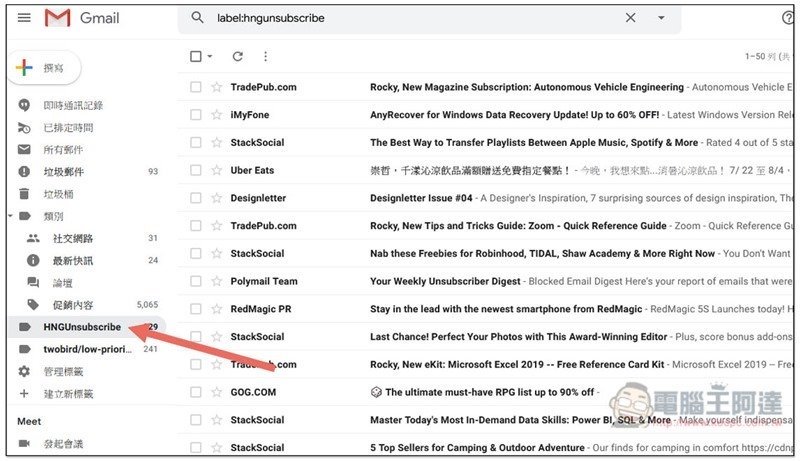The width and height of the screenshot is (800, 461).
Task: Check the TradePub.com Autonomous Vehicle email checkbox
Action: (x=196, y=88)
